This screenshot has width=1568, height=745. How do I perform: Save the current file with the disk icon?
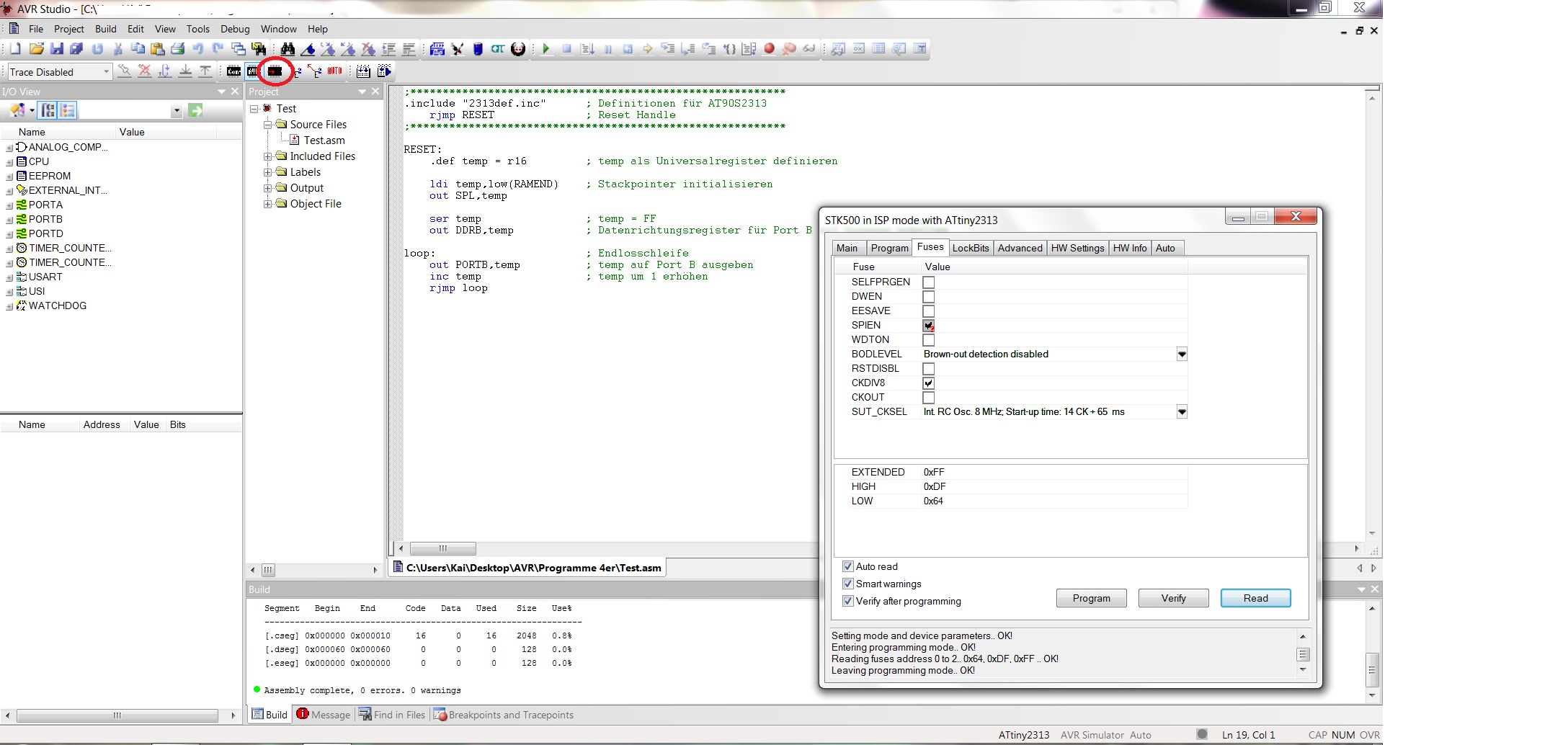pyautogui.click(x=56, y=48)
